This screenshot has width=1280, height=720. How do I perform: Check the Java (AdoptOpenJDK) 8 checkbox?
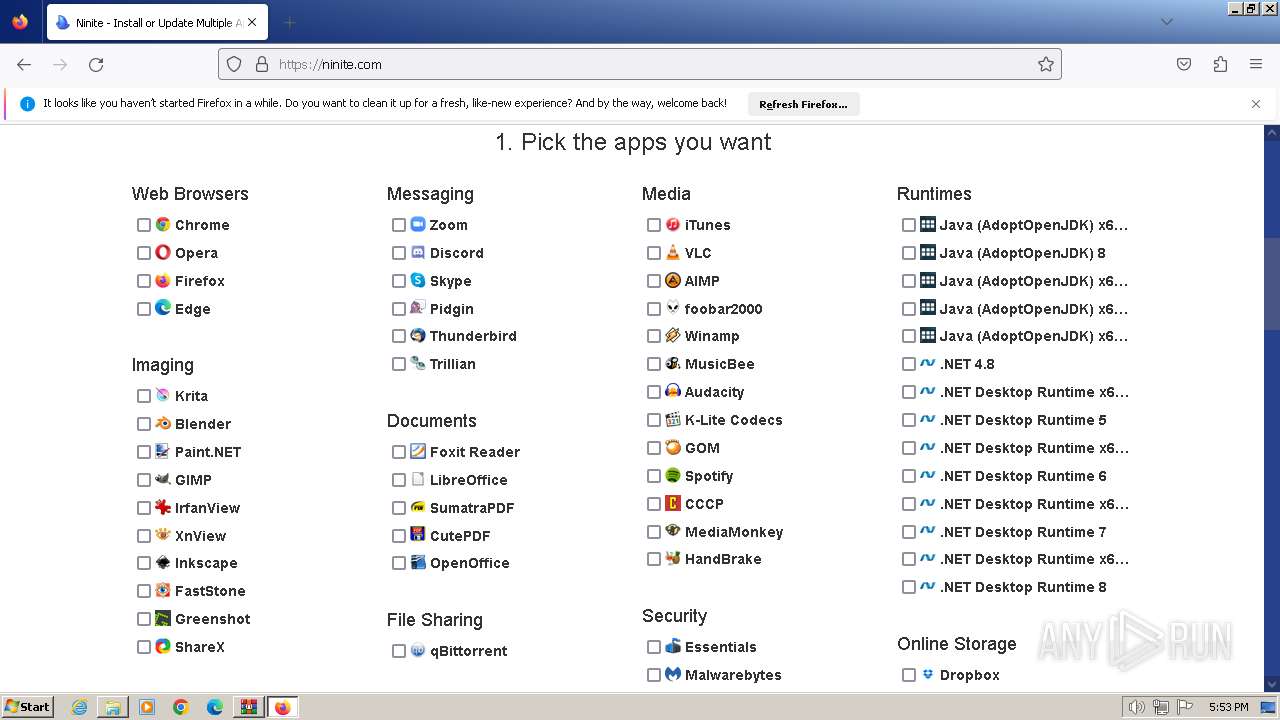(909, 253)
